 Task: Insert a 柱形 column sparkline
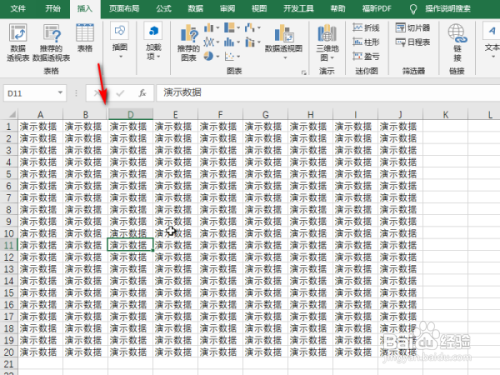(x=366, y=42)
